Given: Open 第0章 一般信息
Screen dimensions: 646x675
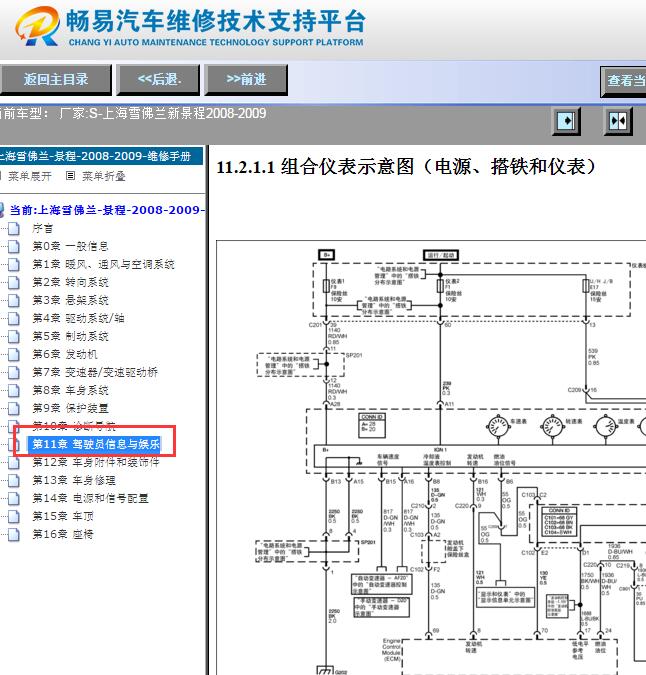Looking at the screenshot, I should click(70, 246).
